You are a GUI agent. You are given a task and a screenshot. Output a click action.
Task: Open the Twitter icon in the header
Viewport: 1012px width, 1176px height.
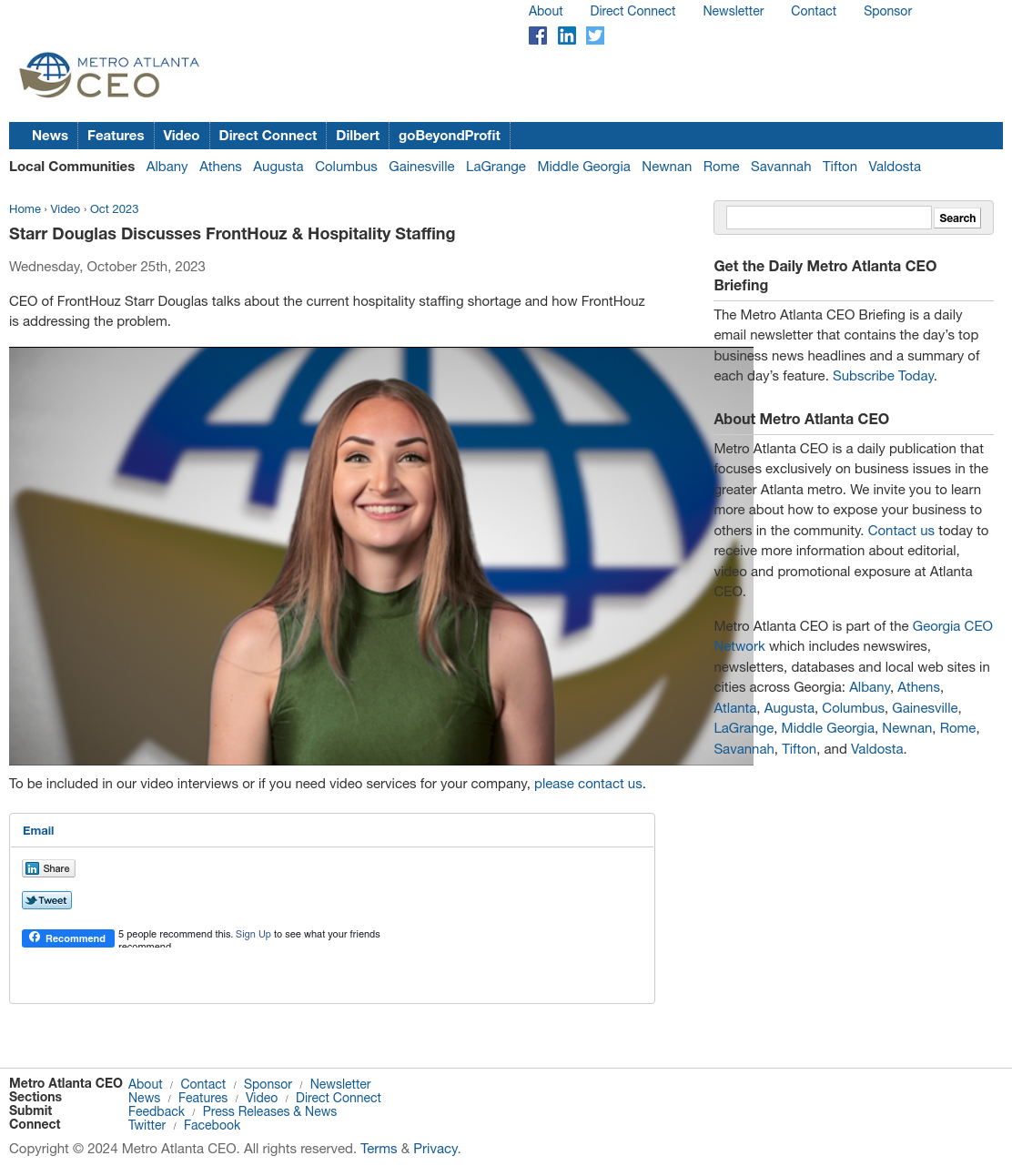pos(595,35)
